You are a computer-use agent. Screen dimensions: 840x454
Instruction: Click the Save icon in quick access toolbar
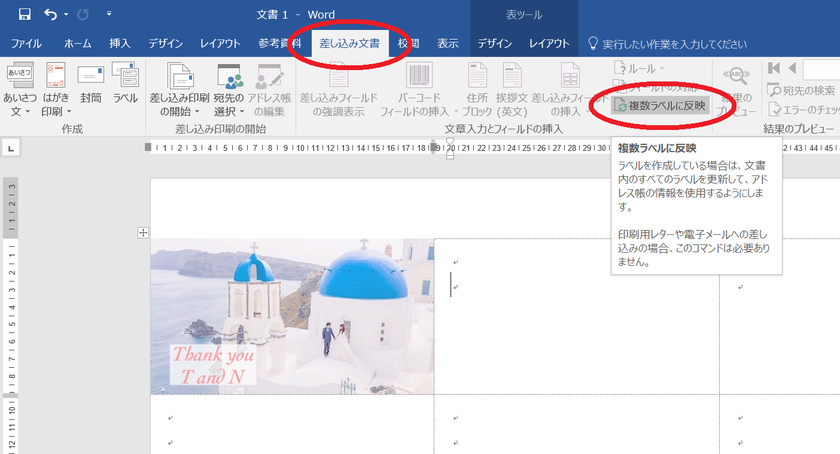[x=25, y=14]
